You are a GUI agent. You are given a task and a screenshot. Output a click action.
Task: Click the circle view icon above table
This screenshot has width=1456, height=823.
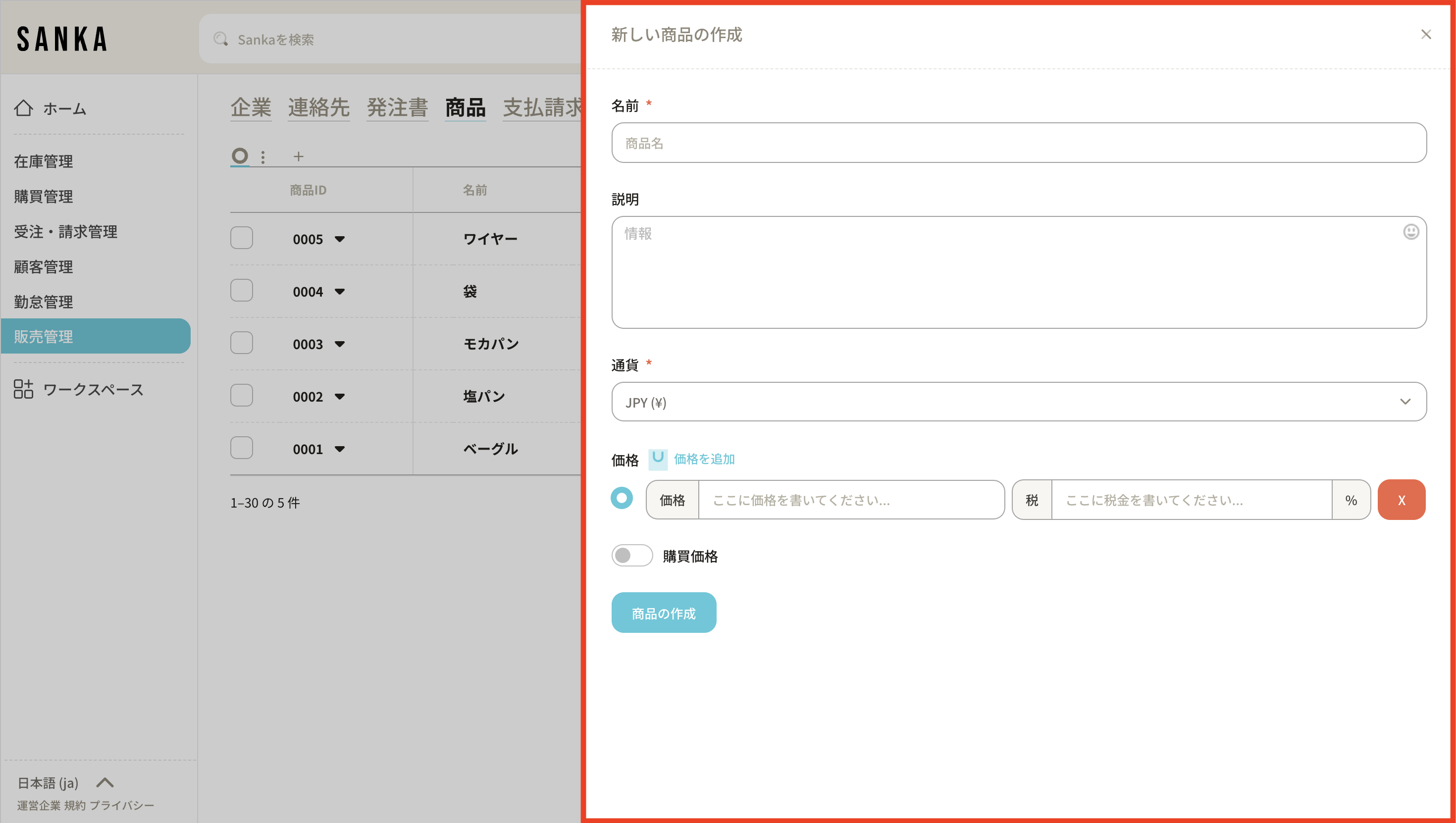click(x=240, y=155)
